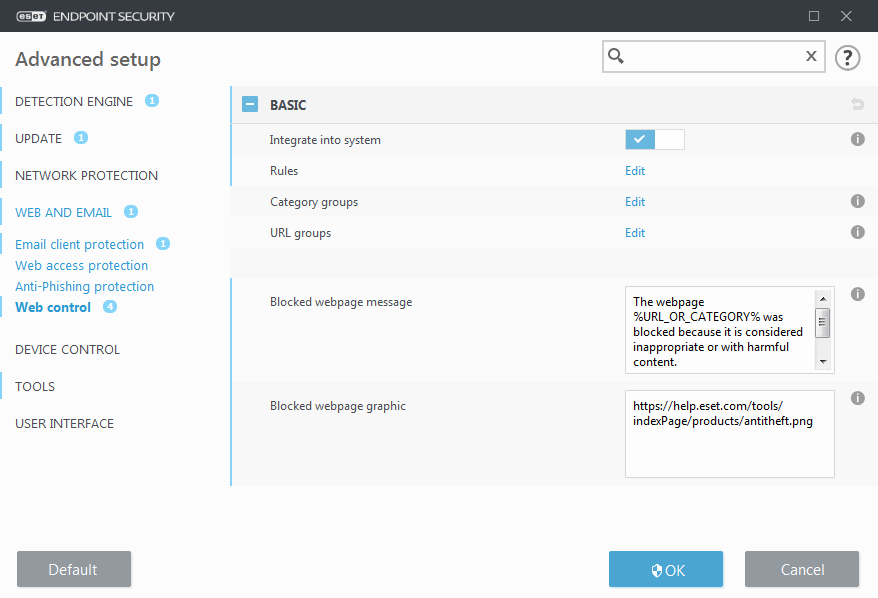Click the help question mark icon
Image resolution: width=878 pixels, height=598 pixels.
(847, 58)
